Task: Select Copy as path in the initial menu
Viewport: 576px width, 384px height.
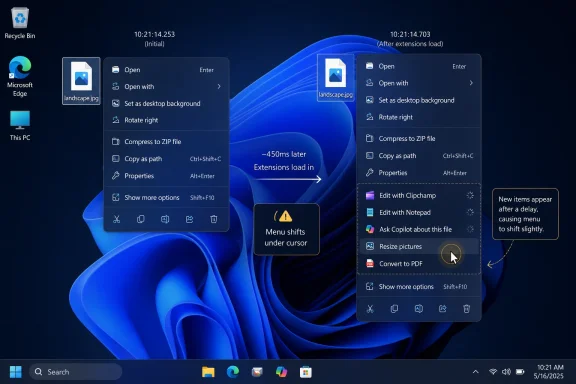Action: (166, 159)
